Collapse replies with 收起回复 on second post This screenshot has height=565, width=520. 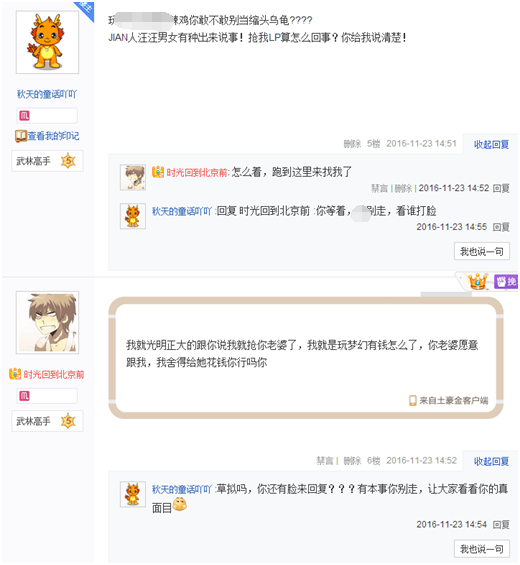491,461
